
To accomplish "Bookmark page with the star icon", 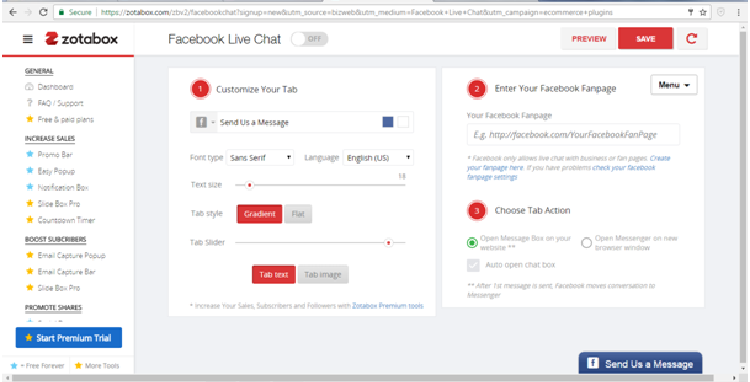I will point(703,12).
